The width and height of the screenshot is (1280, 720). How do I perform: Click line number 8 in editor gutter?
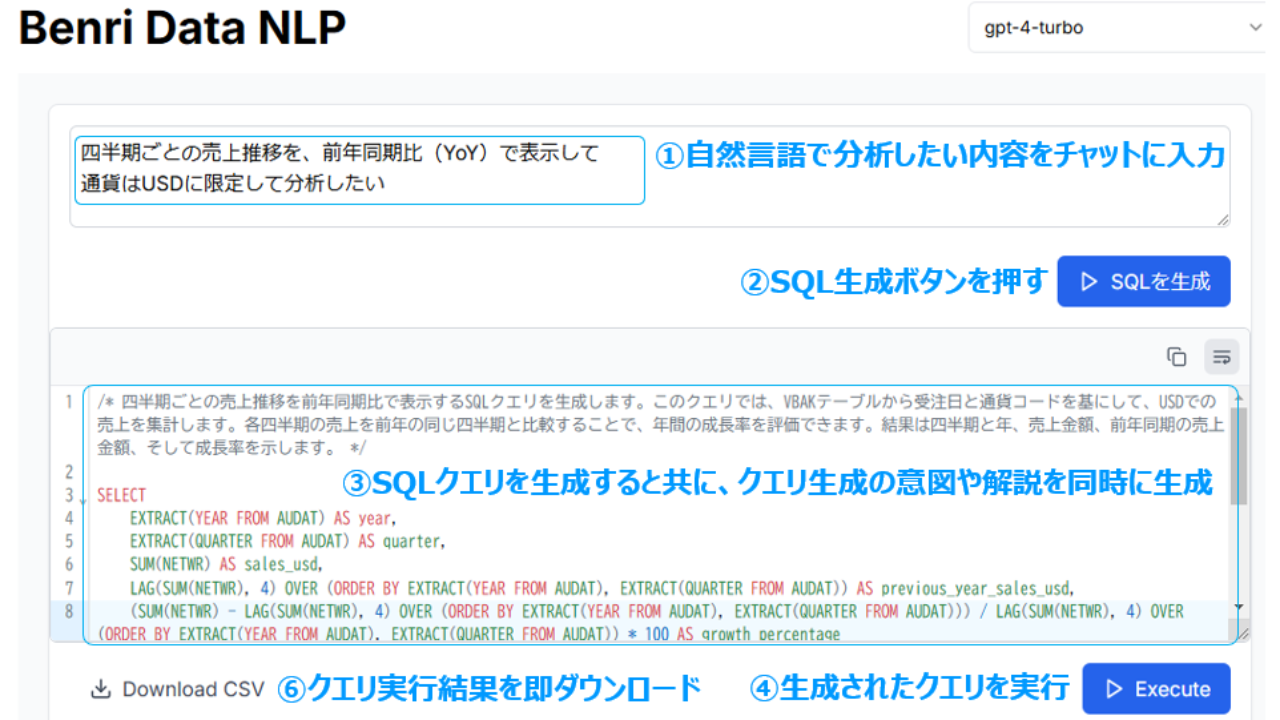pyautogui.click(x=69, y=611)
